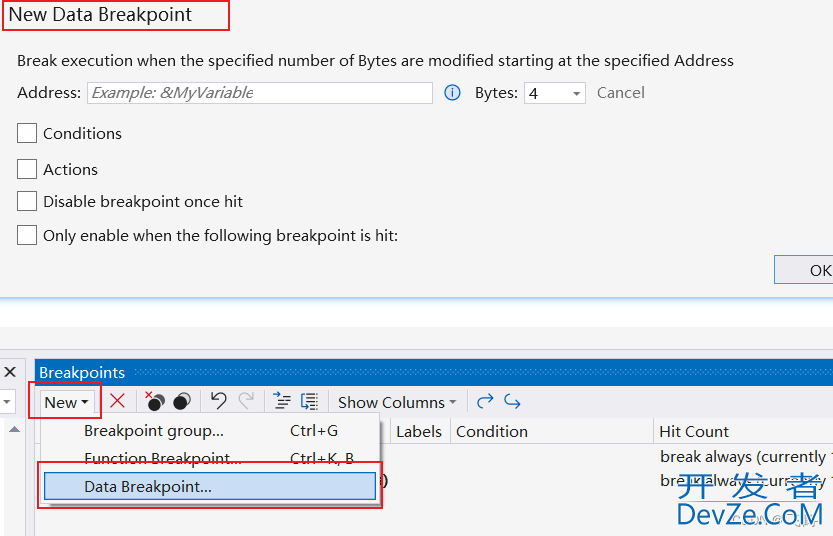Open the Bytes dropdown
833x536 pixels.
pyautogui.click(x=555, y=93)
